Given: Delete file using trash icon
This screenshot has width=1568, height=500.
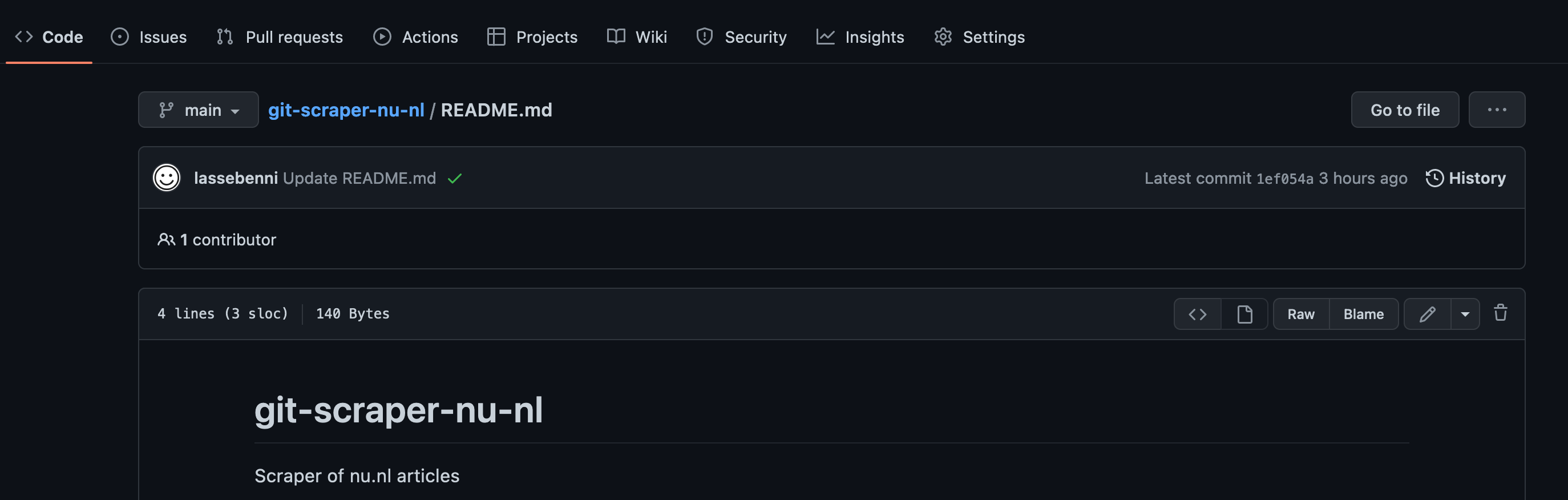Looking at the screenshot, I should [1500, 313].
